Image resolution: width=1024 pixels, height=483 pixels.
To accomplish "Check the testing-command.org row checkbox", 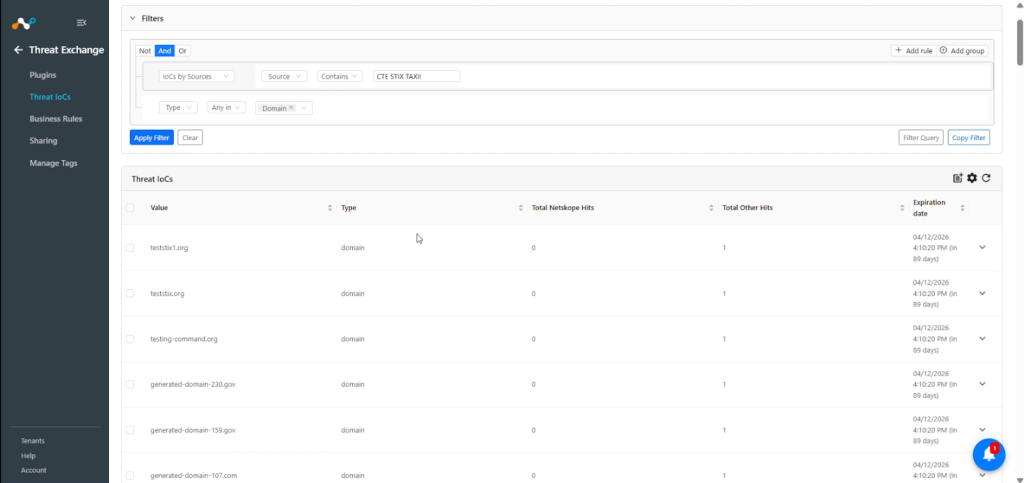I will (x=130, y=339).
